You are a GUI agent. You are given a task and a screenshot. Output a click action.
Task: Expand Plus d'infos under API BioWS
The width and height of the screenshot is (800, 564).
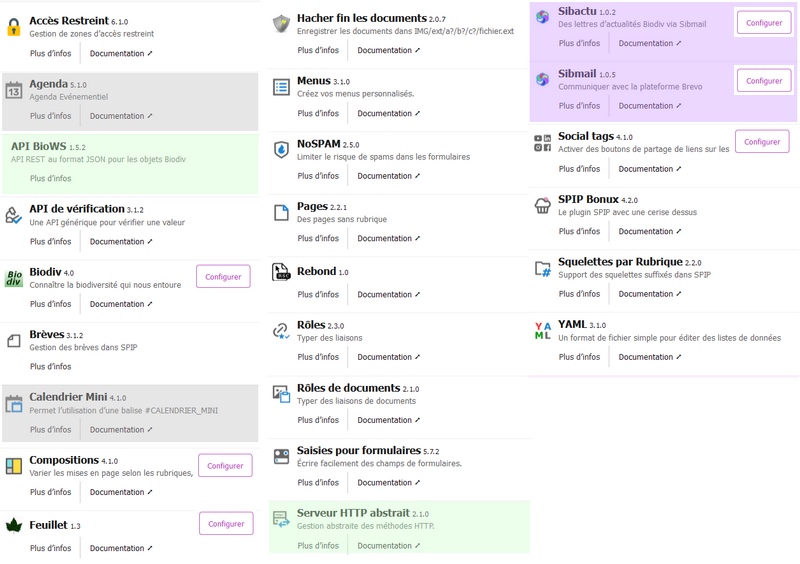point(51,179)
